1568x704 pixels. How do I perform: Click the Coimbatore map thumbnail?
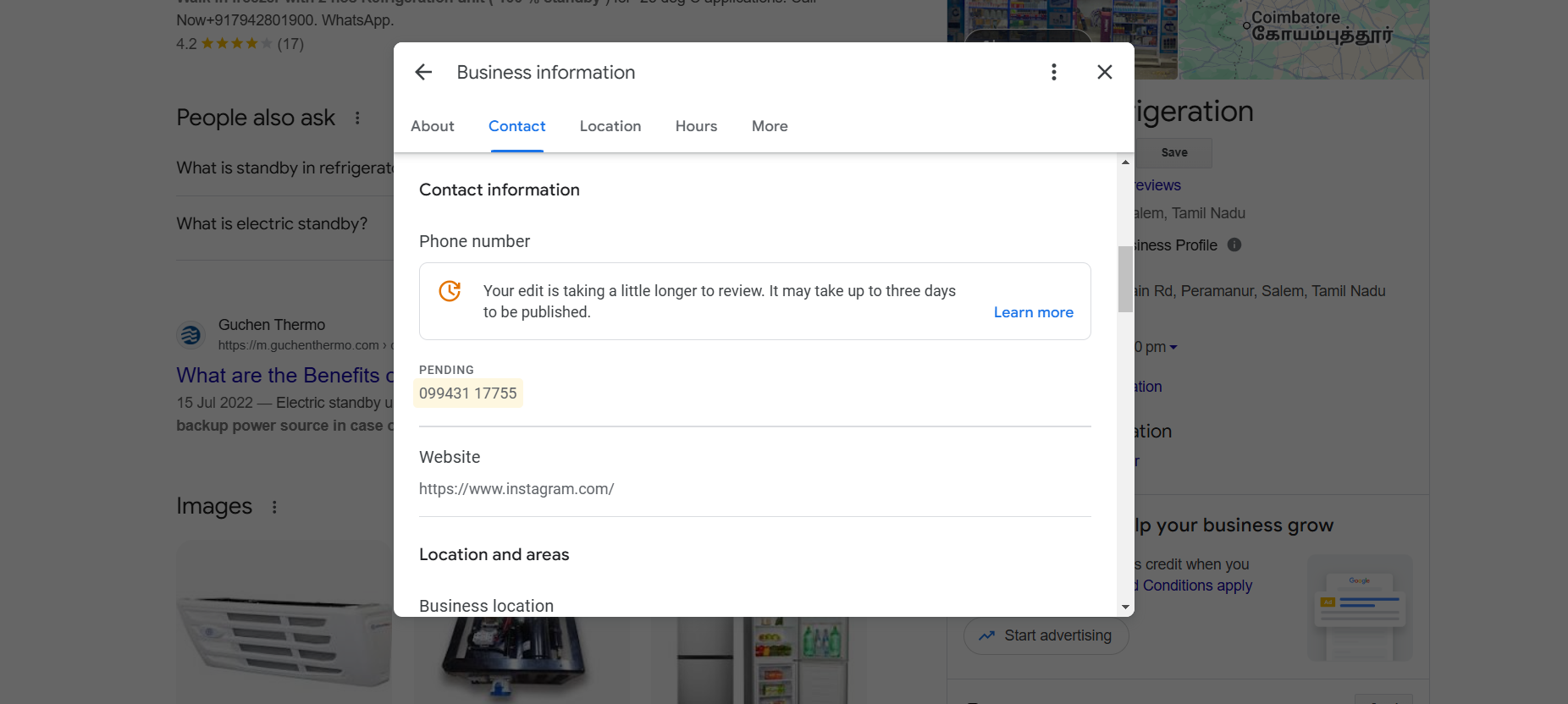tap(1303, 39)
